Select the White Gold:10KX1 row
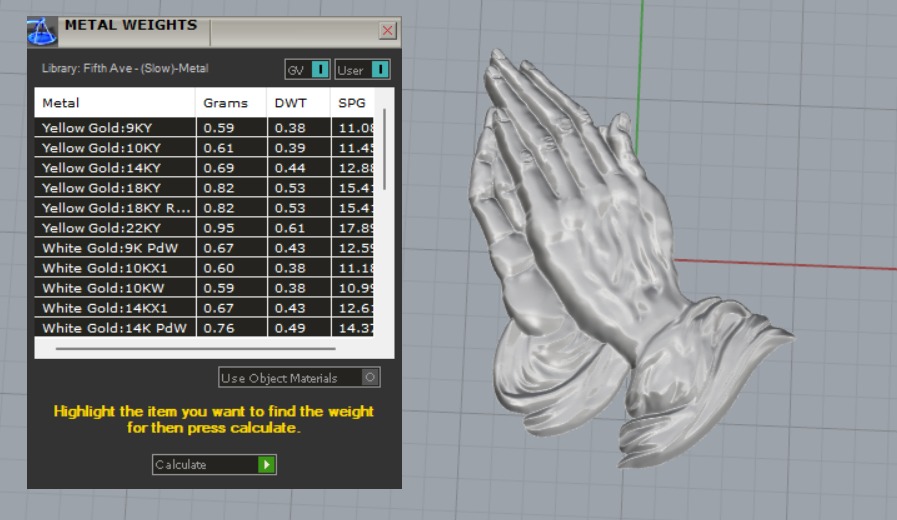 204,268
